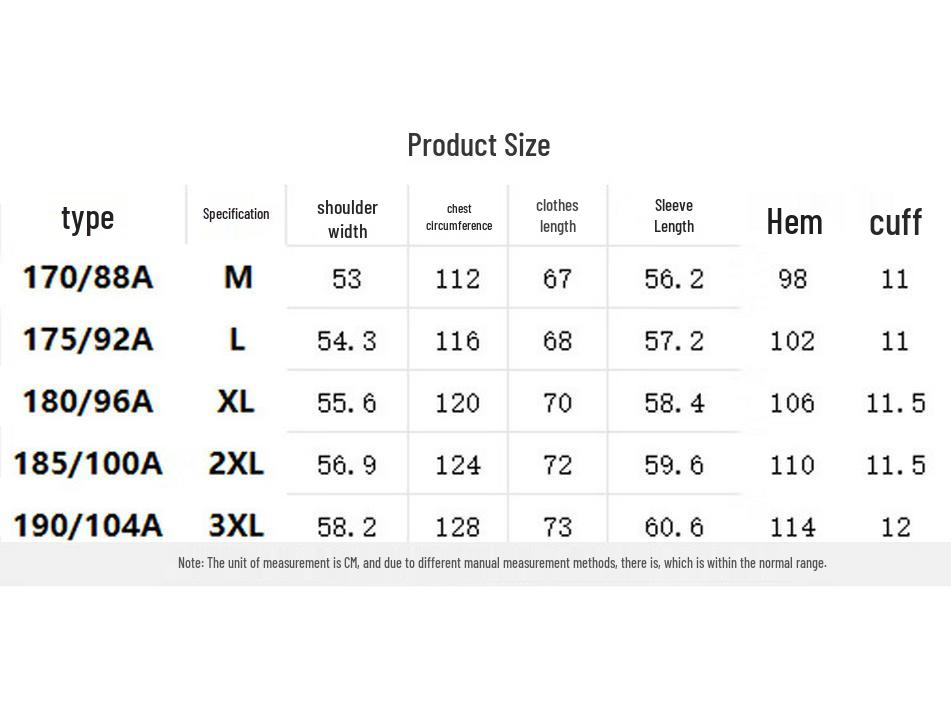Viewport: 951px width, 714px height.
Task: Click the M size specification
Action: click(237, 277)
